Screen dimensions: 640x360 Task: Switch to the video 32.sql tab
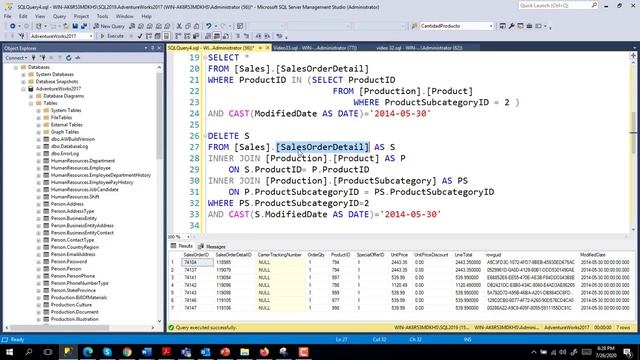pos(419,48)
